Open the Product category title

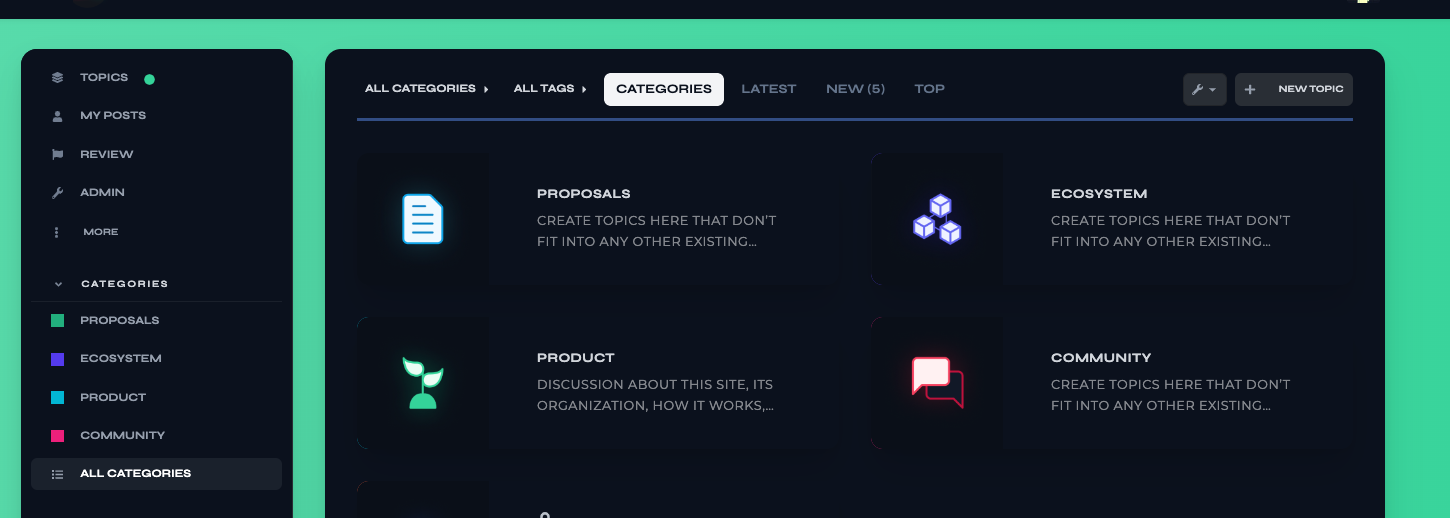click(575, 358)
